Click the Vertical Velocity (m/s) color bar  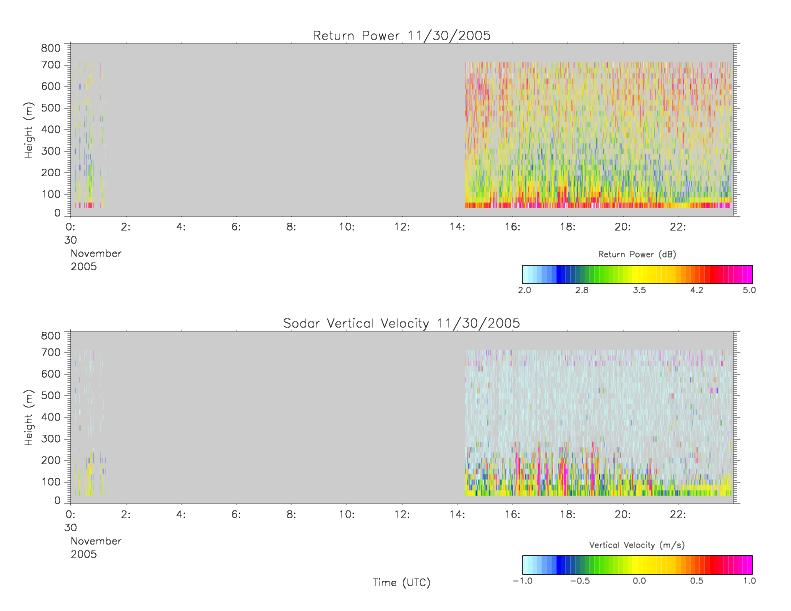(x=637, y=565)
